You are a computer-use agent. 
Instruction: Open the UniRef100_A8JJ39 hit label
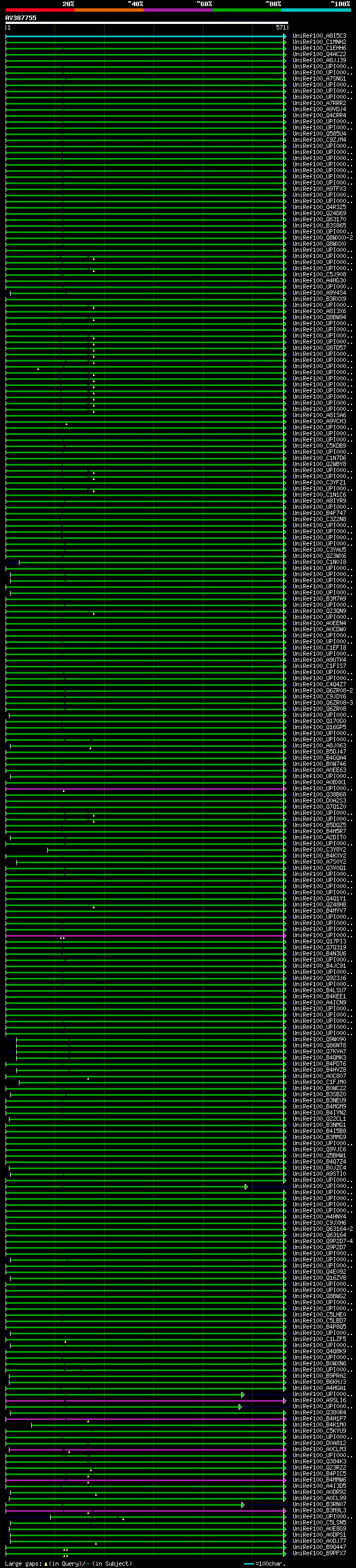point(319,60)
